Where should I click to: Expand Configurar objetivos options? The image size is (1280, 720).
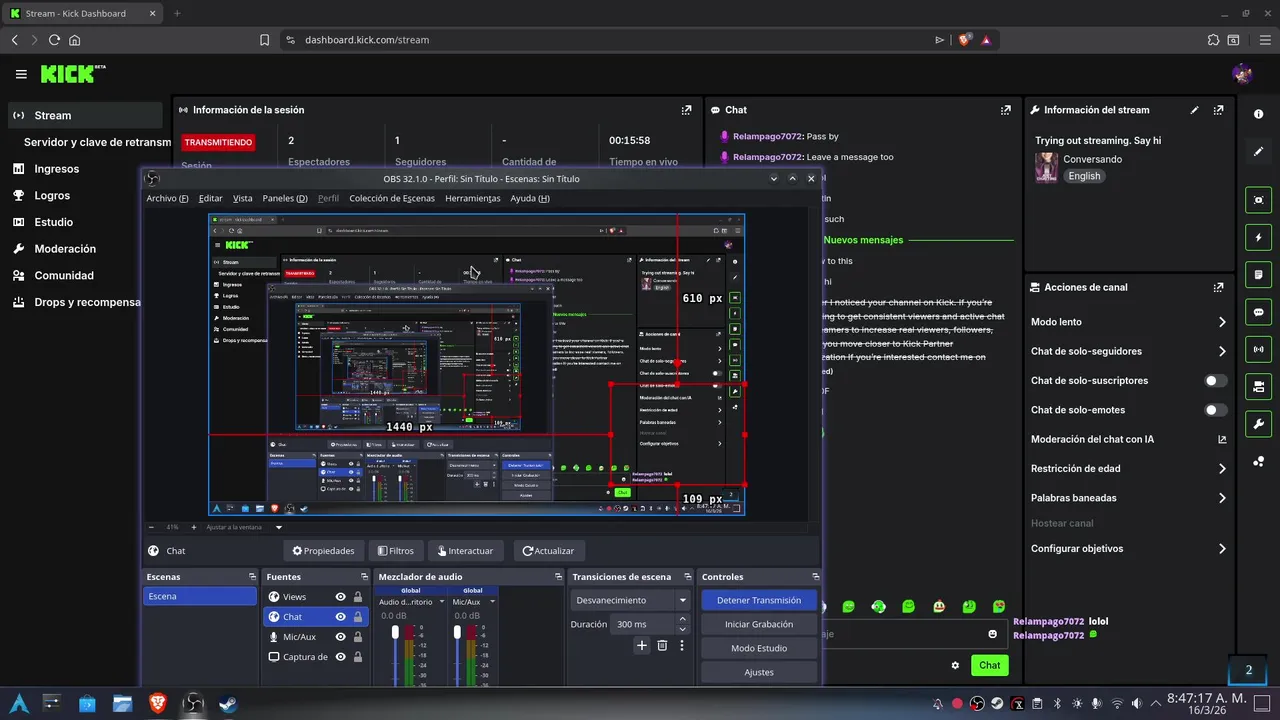(1222, 549)
